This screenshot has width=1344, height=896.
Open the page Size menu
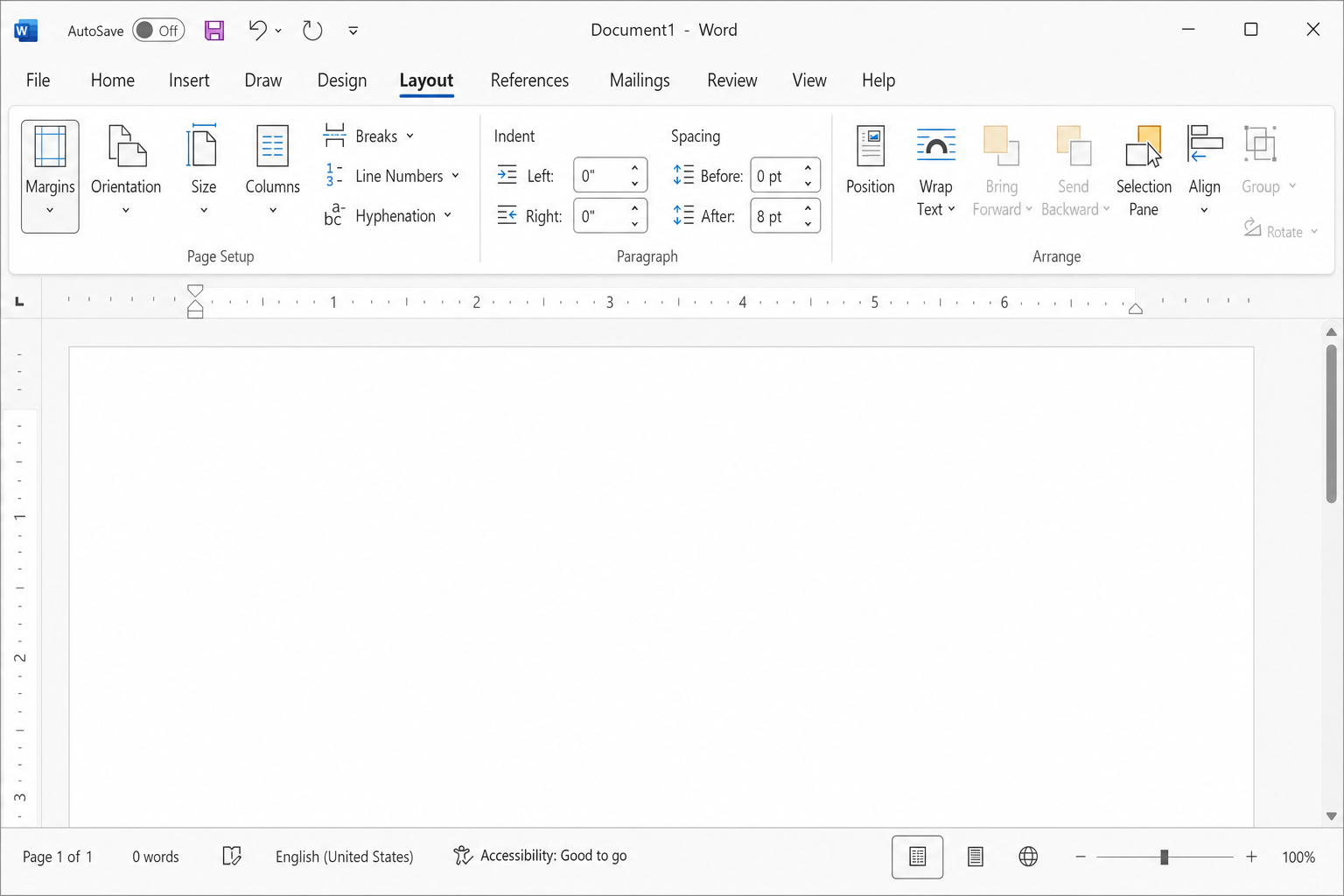203,171
